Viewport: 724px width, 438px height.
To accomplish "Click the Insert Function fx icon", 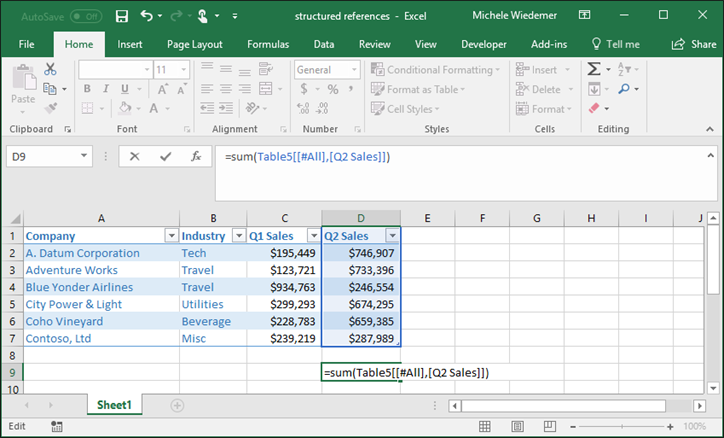I will point(196,156).
